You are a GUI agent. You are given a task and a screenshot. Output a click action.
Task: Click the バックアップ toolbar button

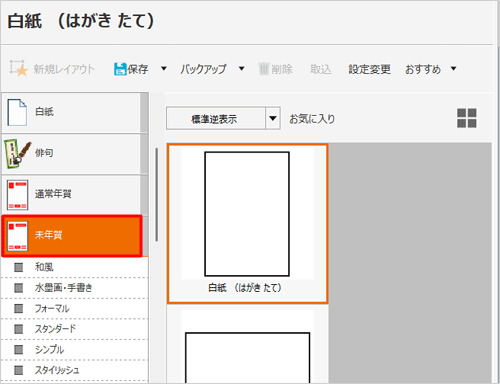[x=203, y=69]
